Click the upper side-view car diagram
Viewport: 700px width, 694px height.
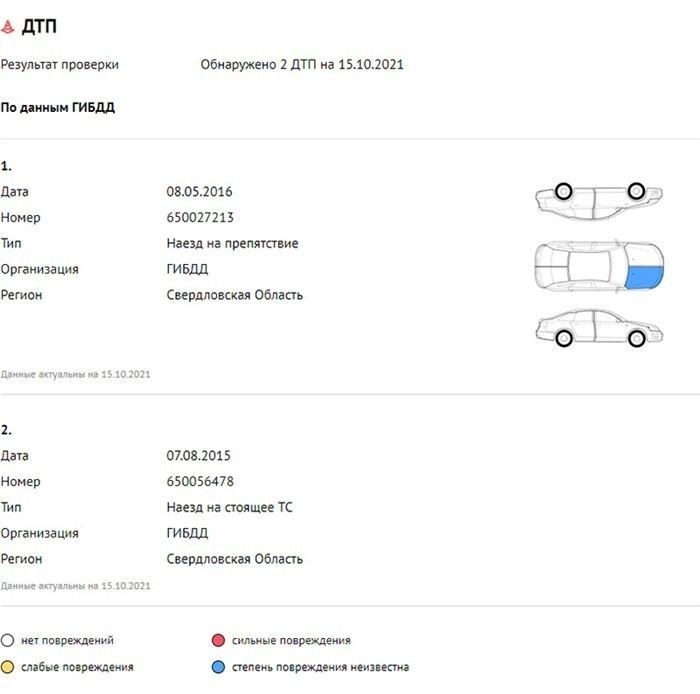pyautogui.click(x=598, y=199)
